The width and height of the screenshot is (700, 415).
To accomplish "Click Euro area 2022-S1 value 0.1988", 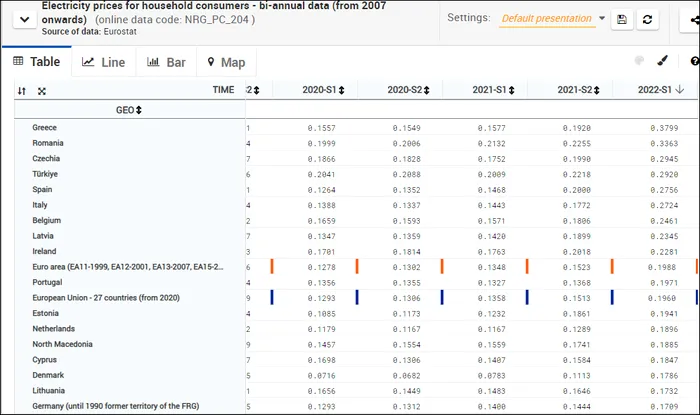I will [662, 267].
